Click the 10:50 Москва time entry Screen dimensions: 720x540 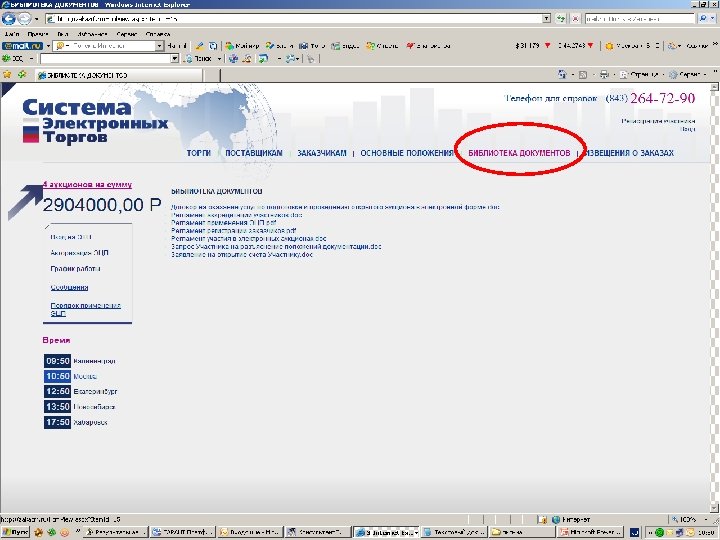pos(71,376)
